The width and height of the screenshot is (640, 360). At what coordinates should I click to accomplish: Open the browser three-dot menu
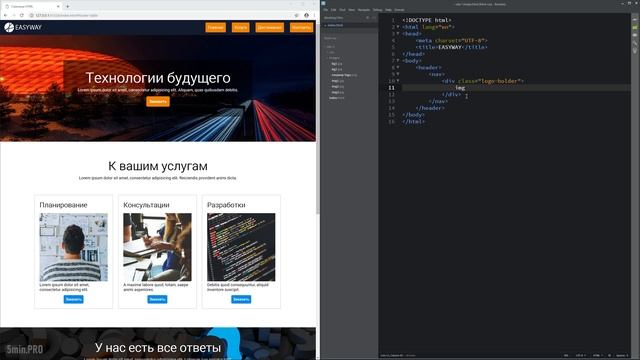314,15
